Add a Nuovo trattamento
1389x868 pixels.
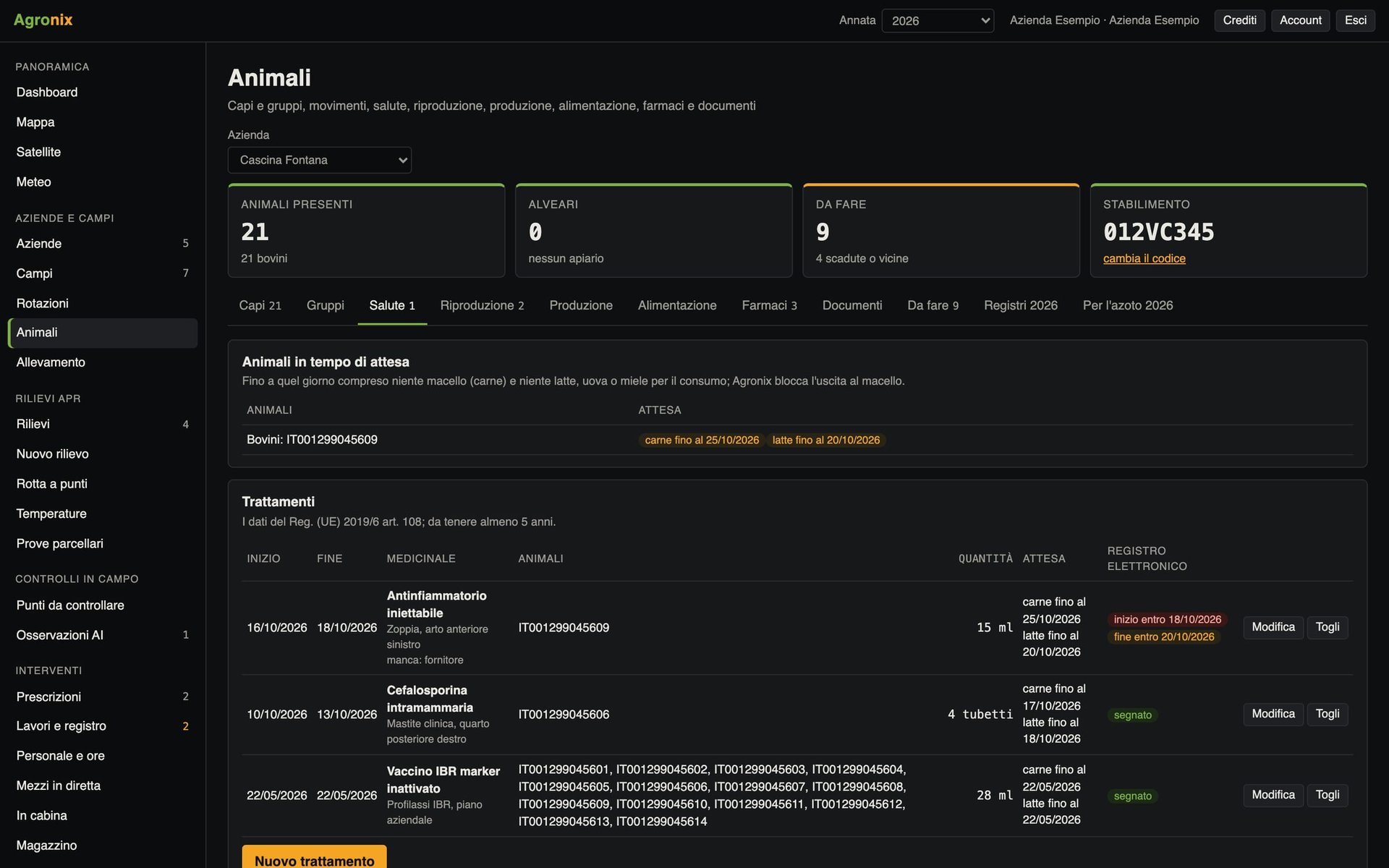pos(314,859)
